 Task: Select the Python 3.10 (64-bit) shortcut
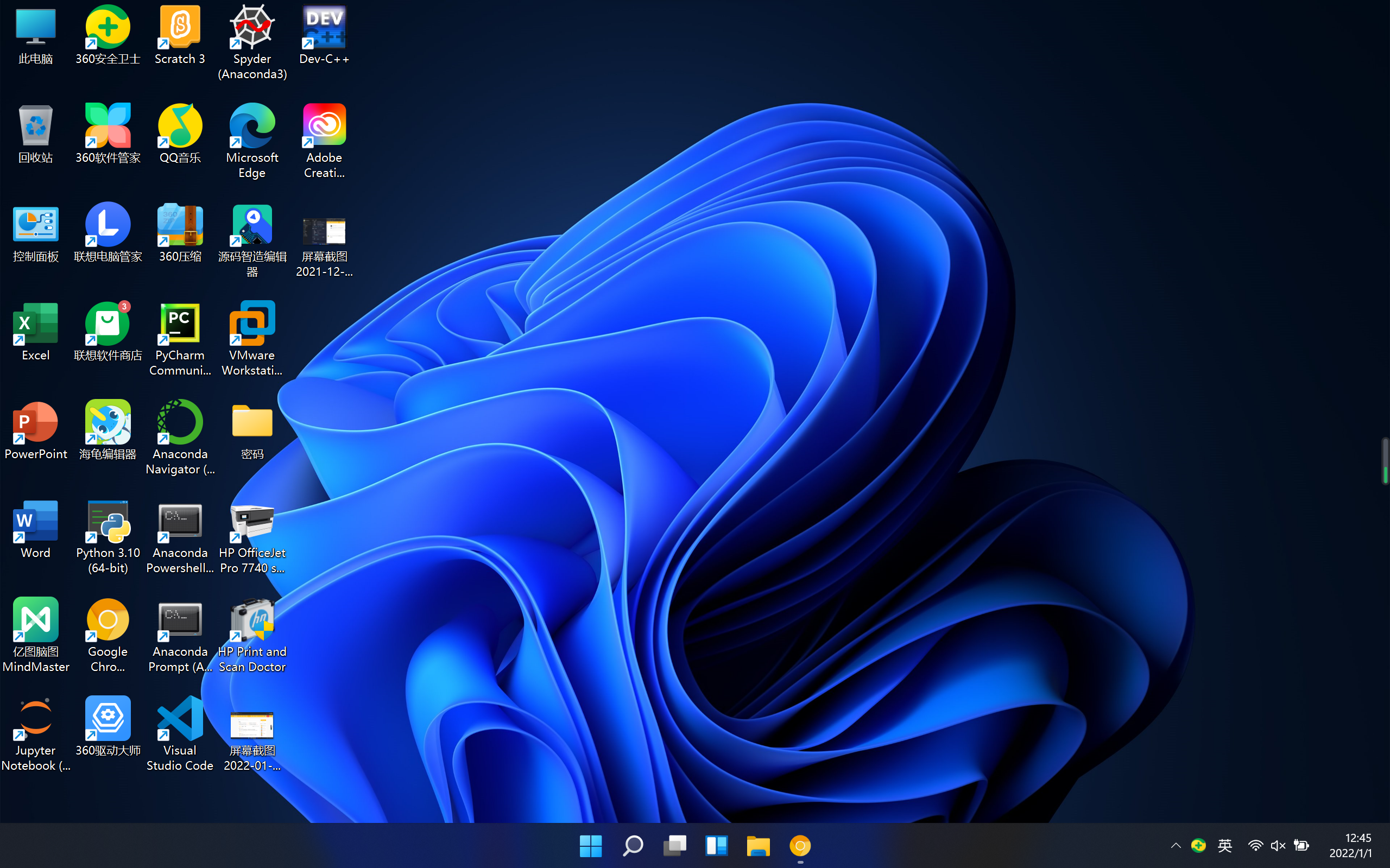click(108, 537)
